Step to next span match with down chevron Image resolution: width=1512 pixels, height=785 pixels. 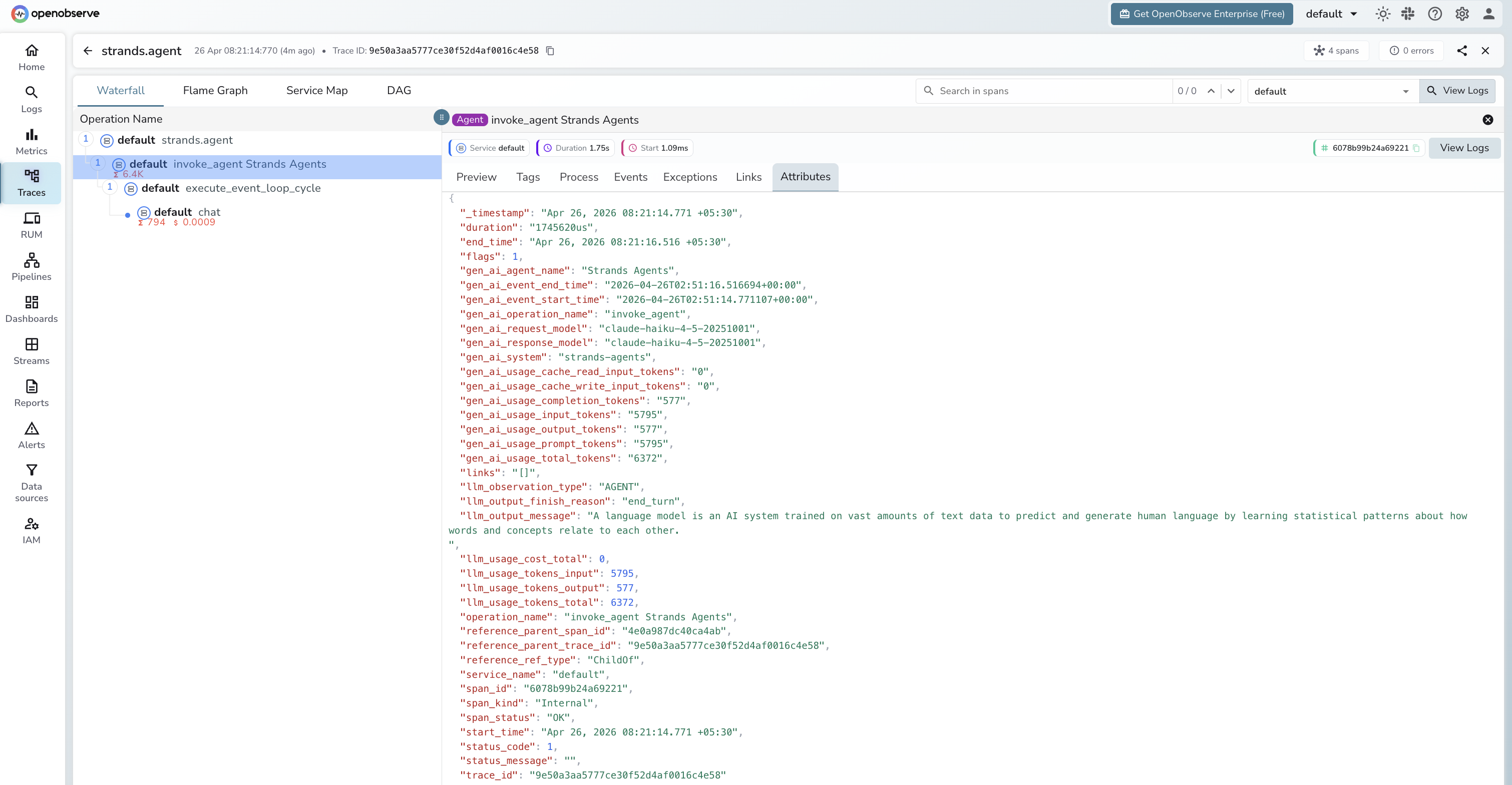[x=1231, y=91]
